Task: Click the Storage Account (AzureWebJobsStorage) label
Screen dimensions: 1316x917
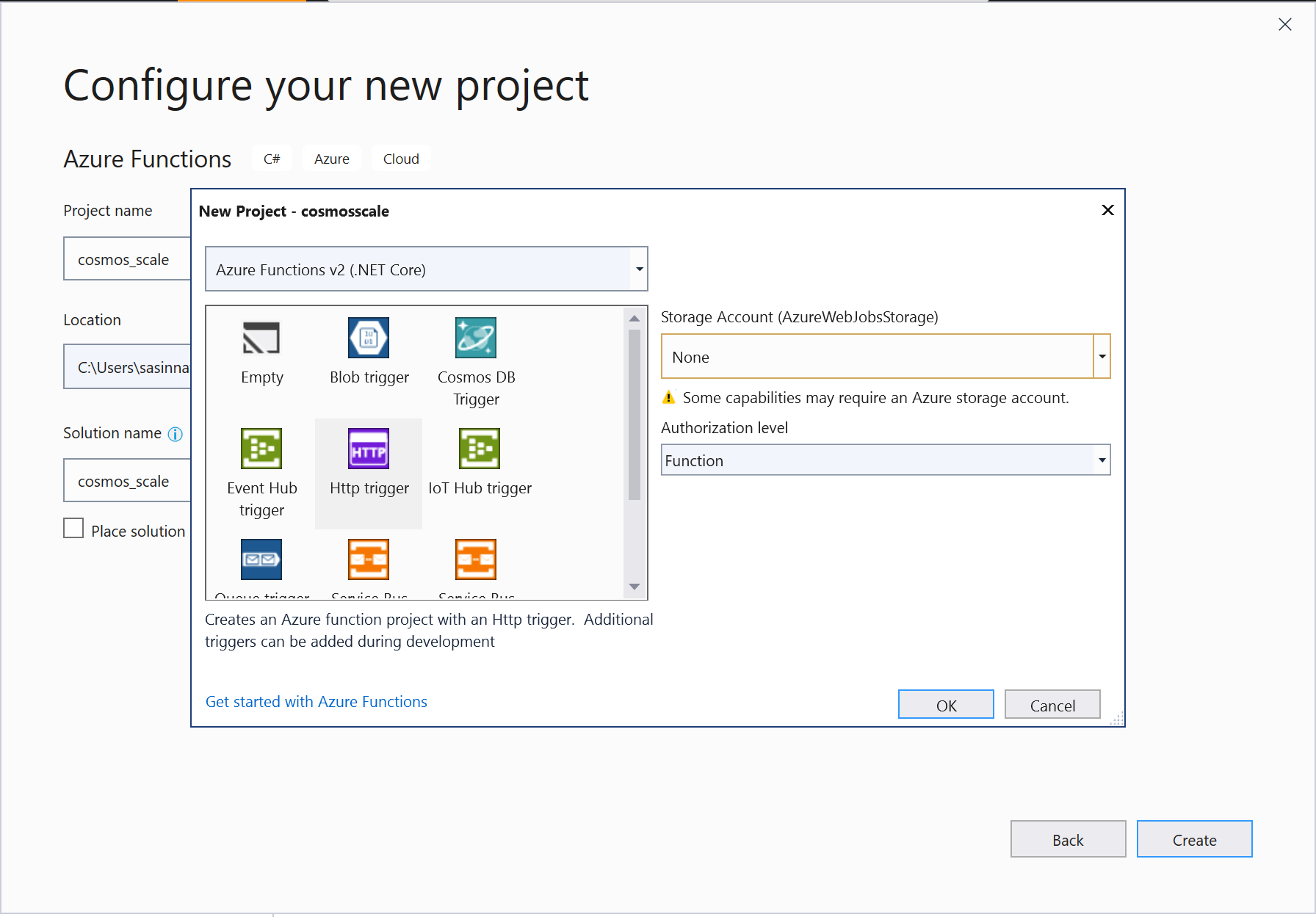Action: [800, 316]
